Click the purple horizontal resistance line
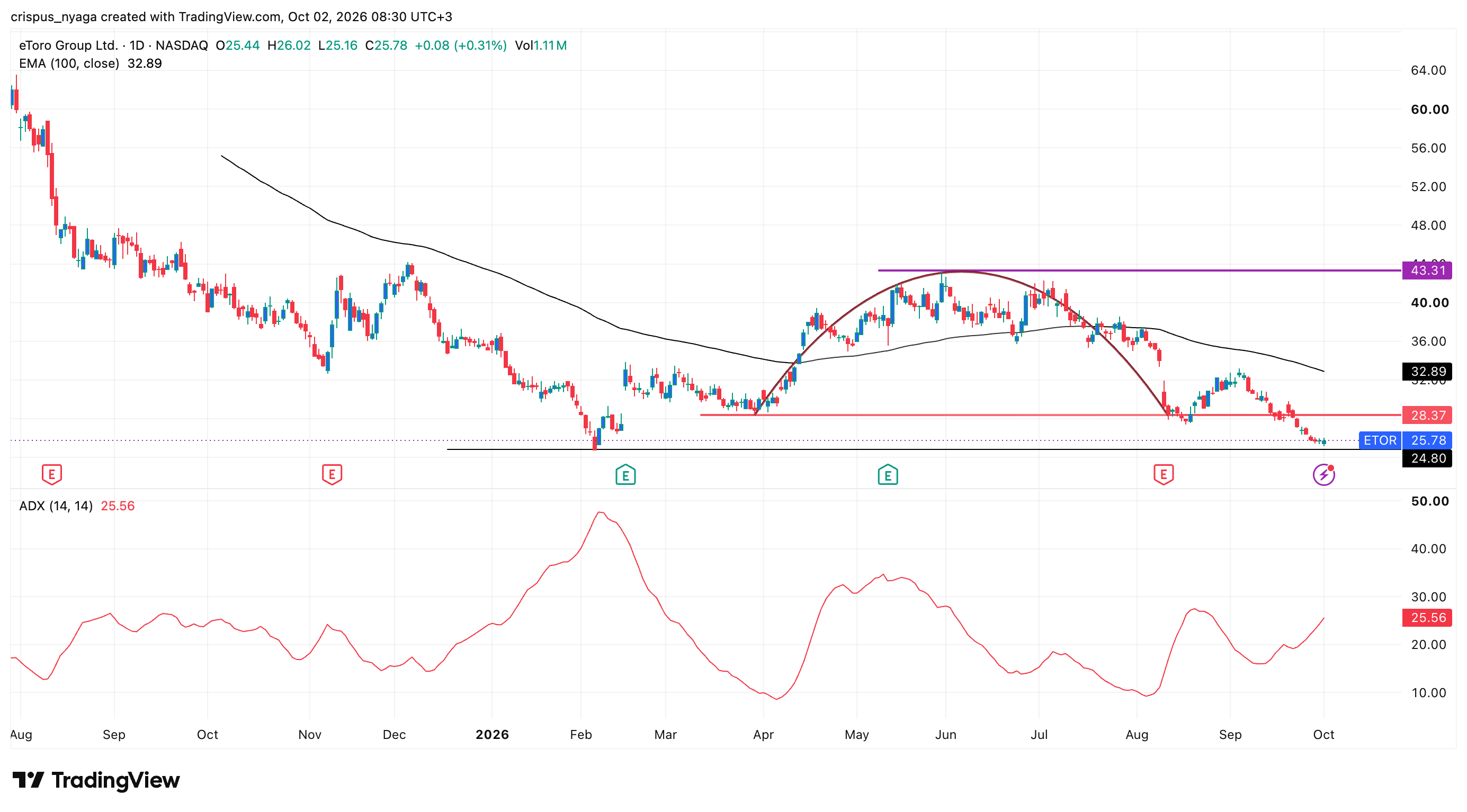This screenshot has width=1467, height=812. pyautogui.click(x=1139, y=270)
